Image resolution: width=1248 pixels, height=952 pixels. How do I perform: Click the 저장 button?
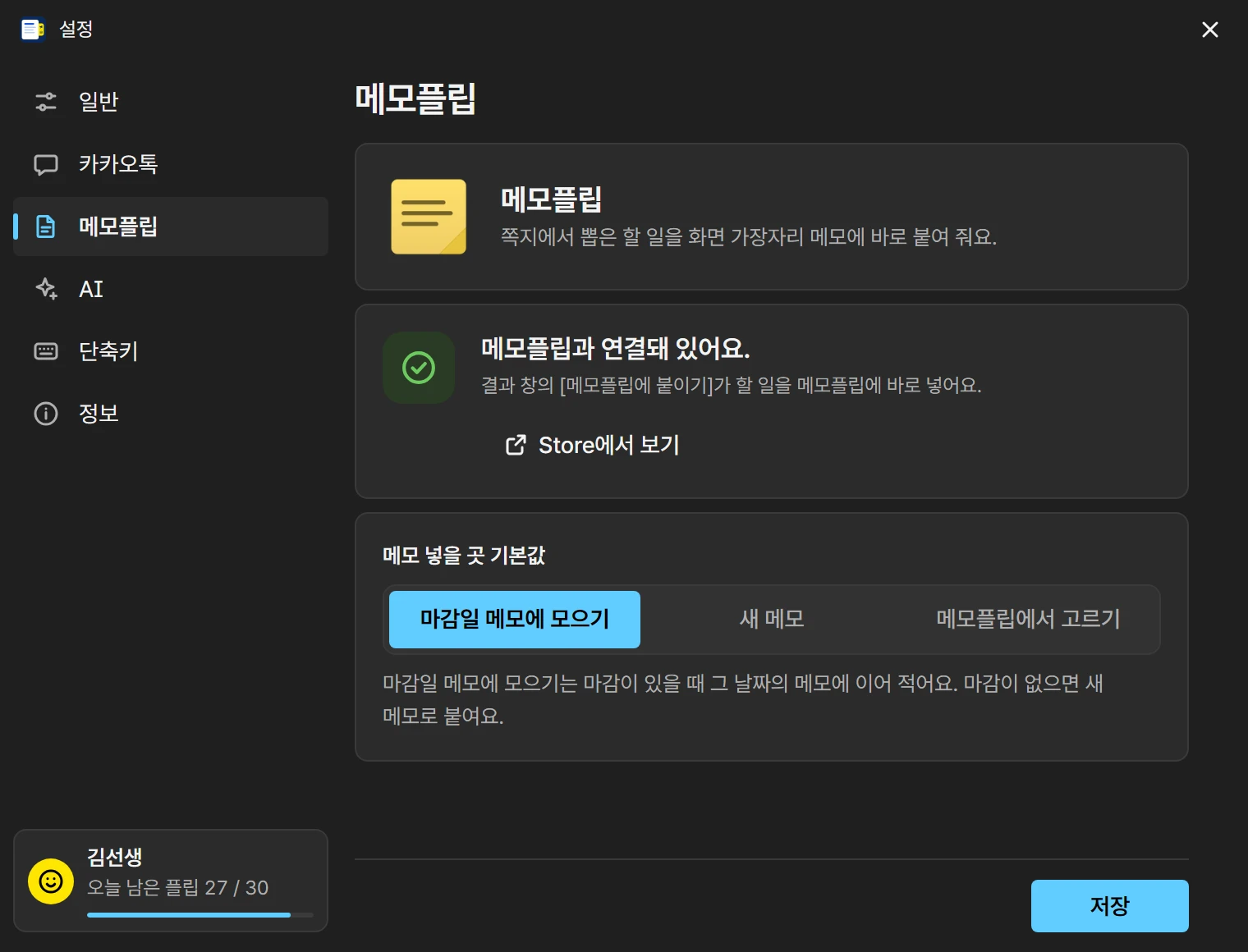click(1110, 906)
